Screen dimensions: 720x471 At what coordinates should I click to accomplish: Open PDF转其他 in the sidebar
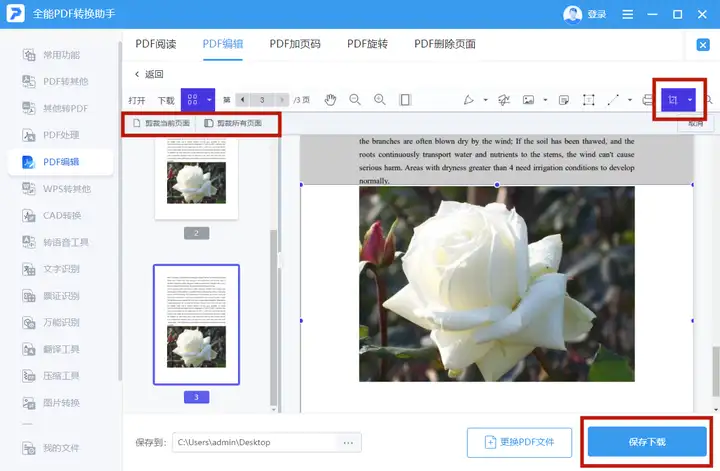pos(61,81)
